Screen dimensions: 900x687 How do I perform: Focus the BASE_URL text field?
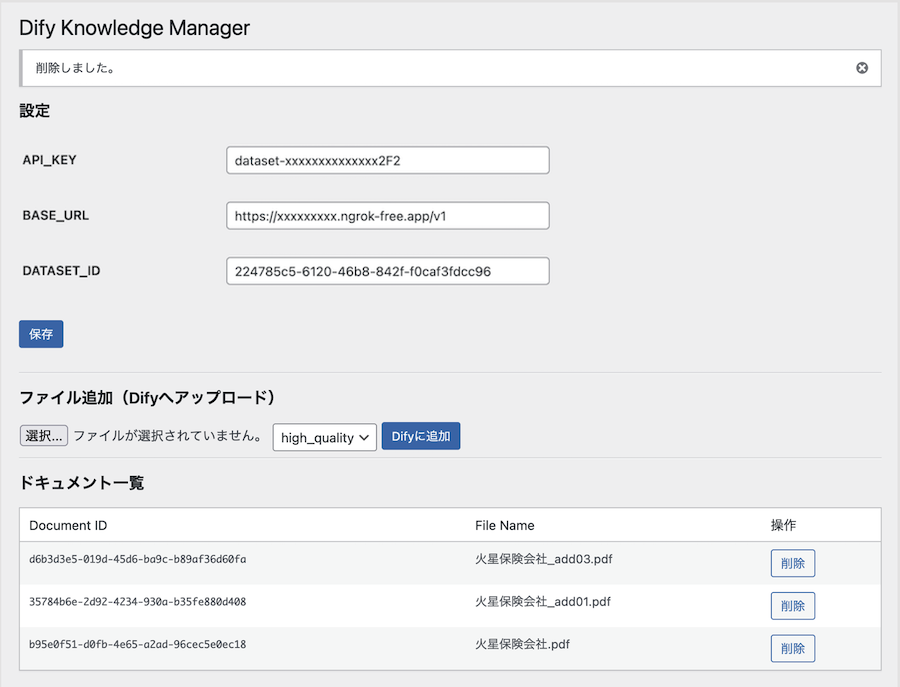coord(387,216)
